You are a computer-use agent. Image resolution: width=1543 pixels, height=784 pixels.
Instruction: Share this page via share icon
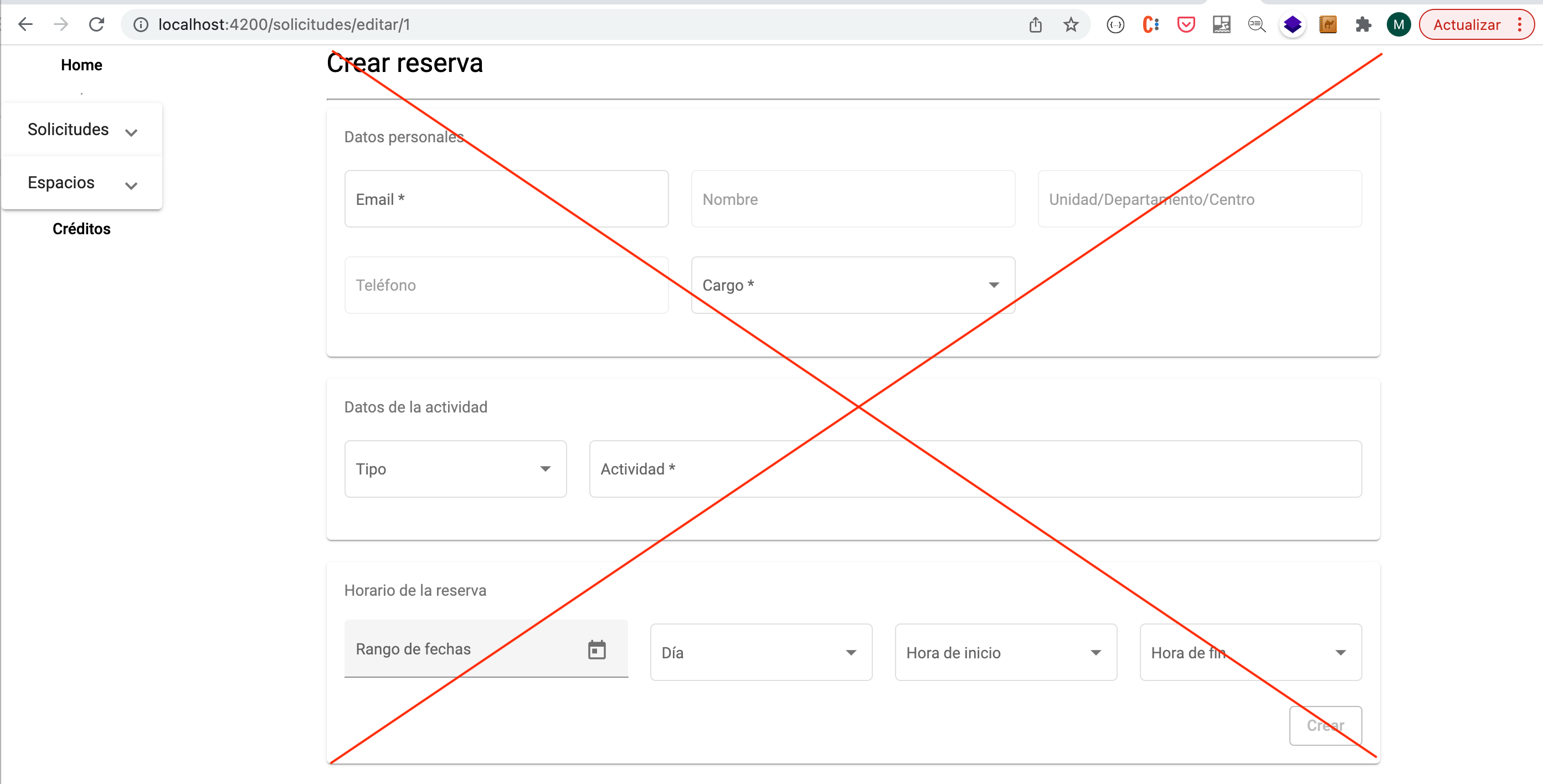coord(1035,24)
